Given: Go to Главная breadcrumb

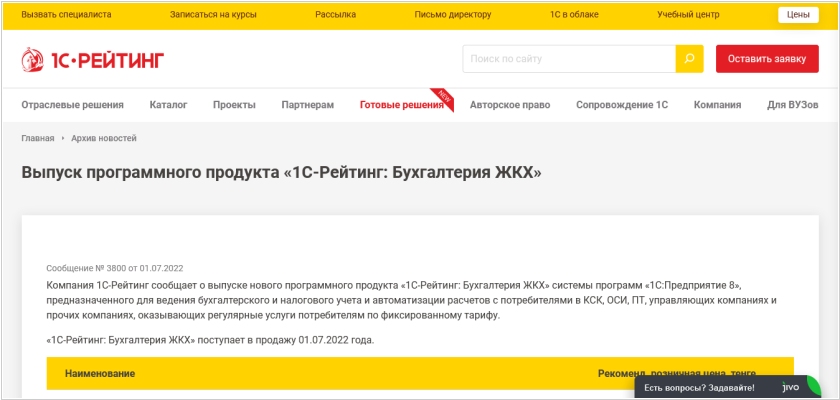Looking at the screenshot, I should (38, 138).
